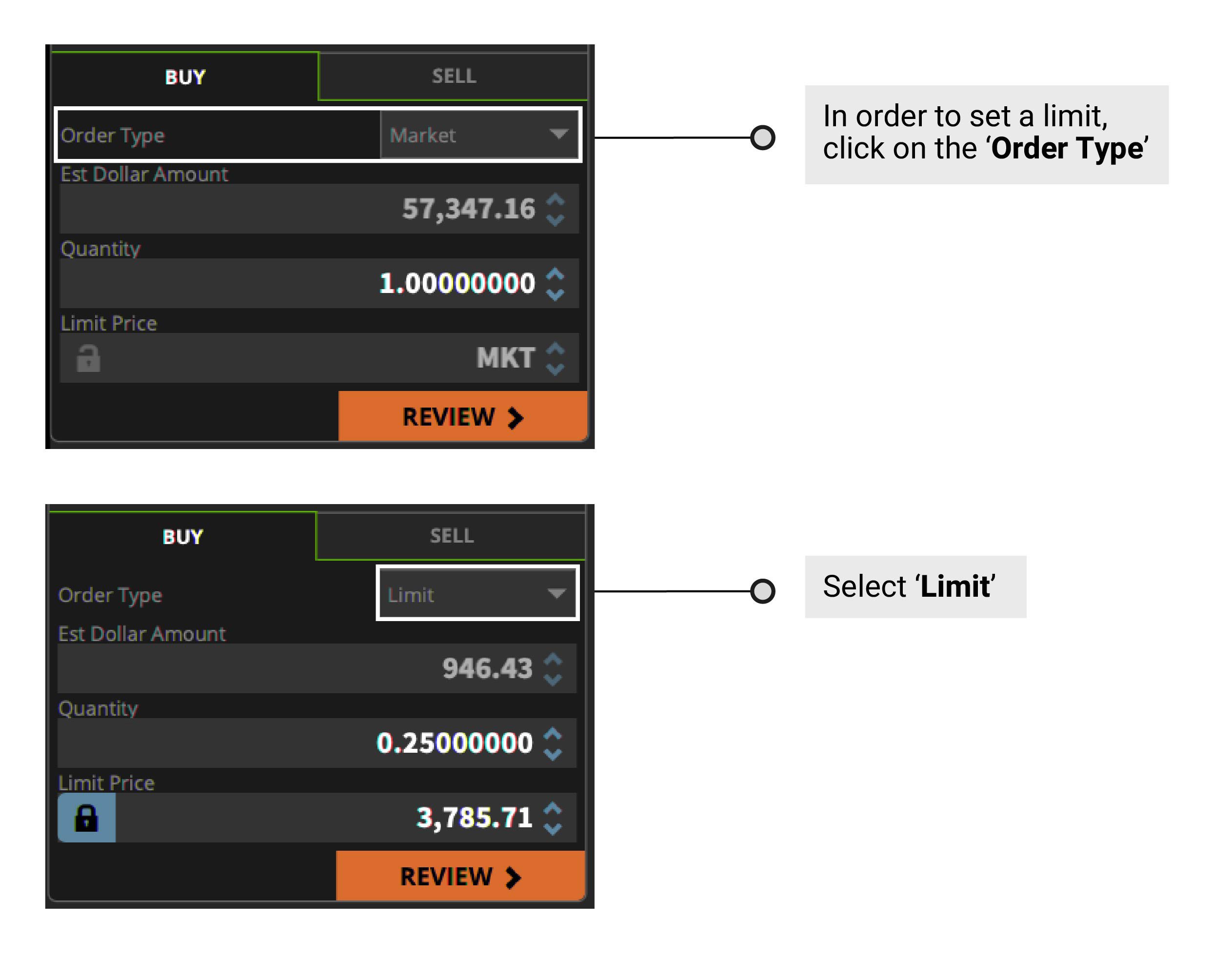
Task: Click the dropdown arrow next to Market
Action: [x=558, y=134]
